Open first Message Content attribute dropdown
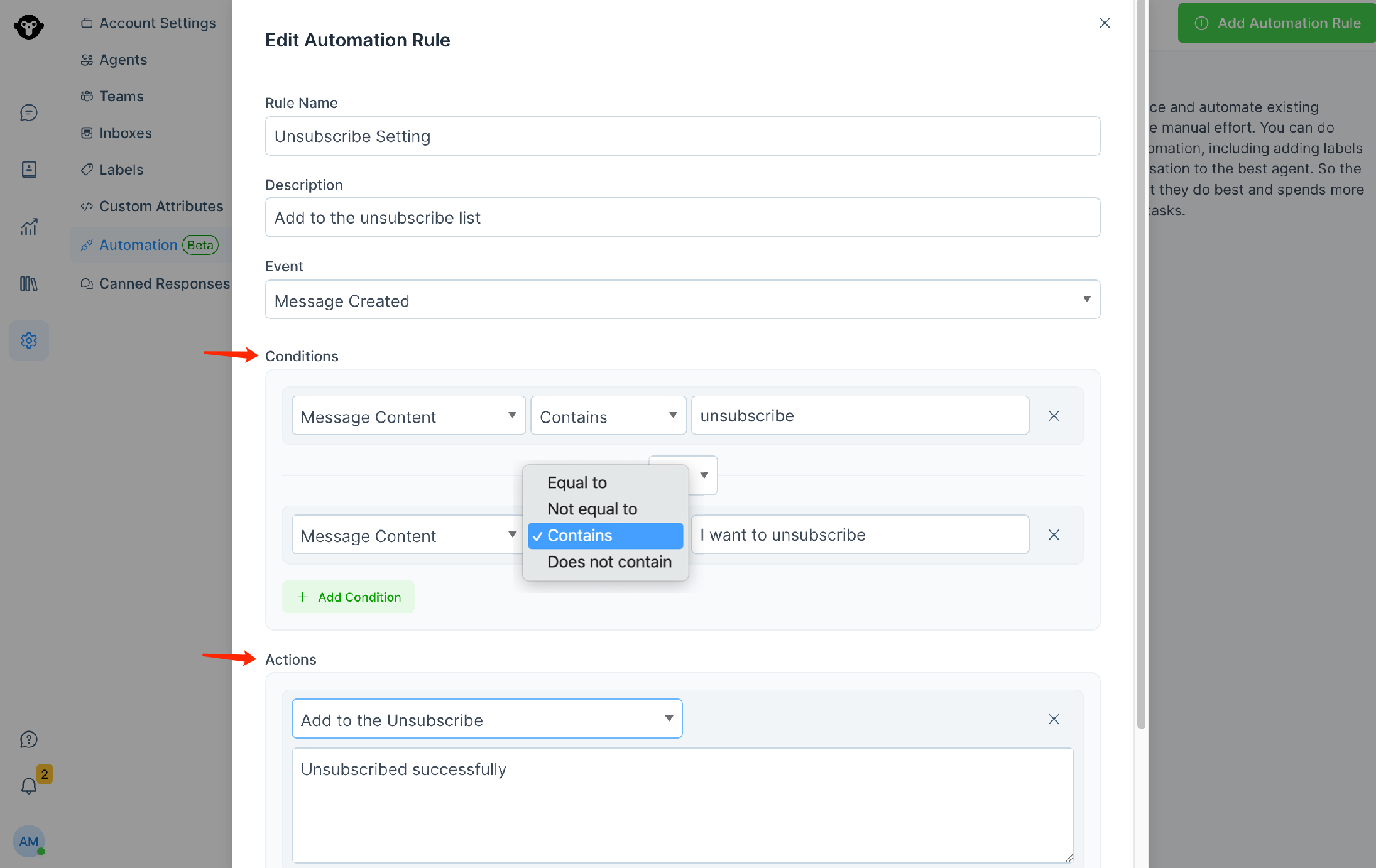The height and width of the screenshot is (868, 1376). [408, 416]
